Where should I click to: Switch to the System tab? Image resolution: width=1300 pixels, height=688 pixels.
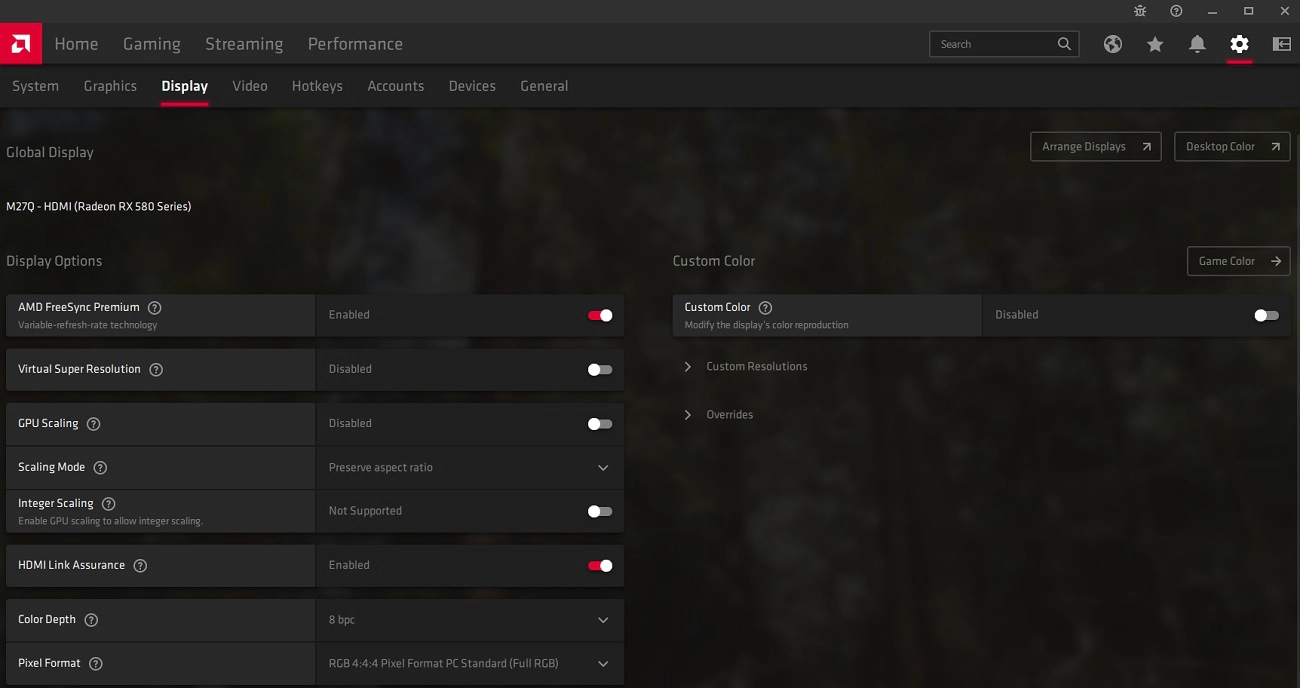[35, 86]
